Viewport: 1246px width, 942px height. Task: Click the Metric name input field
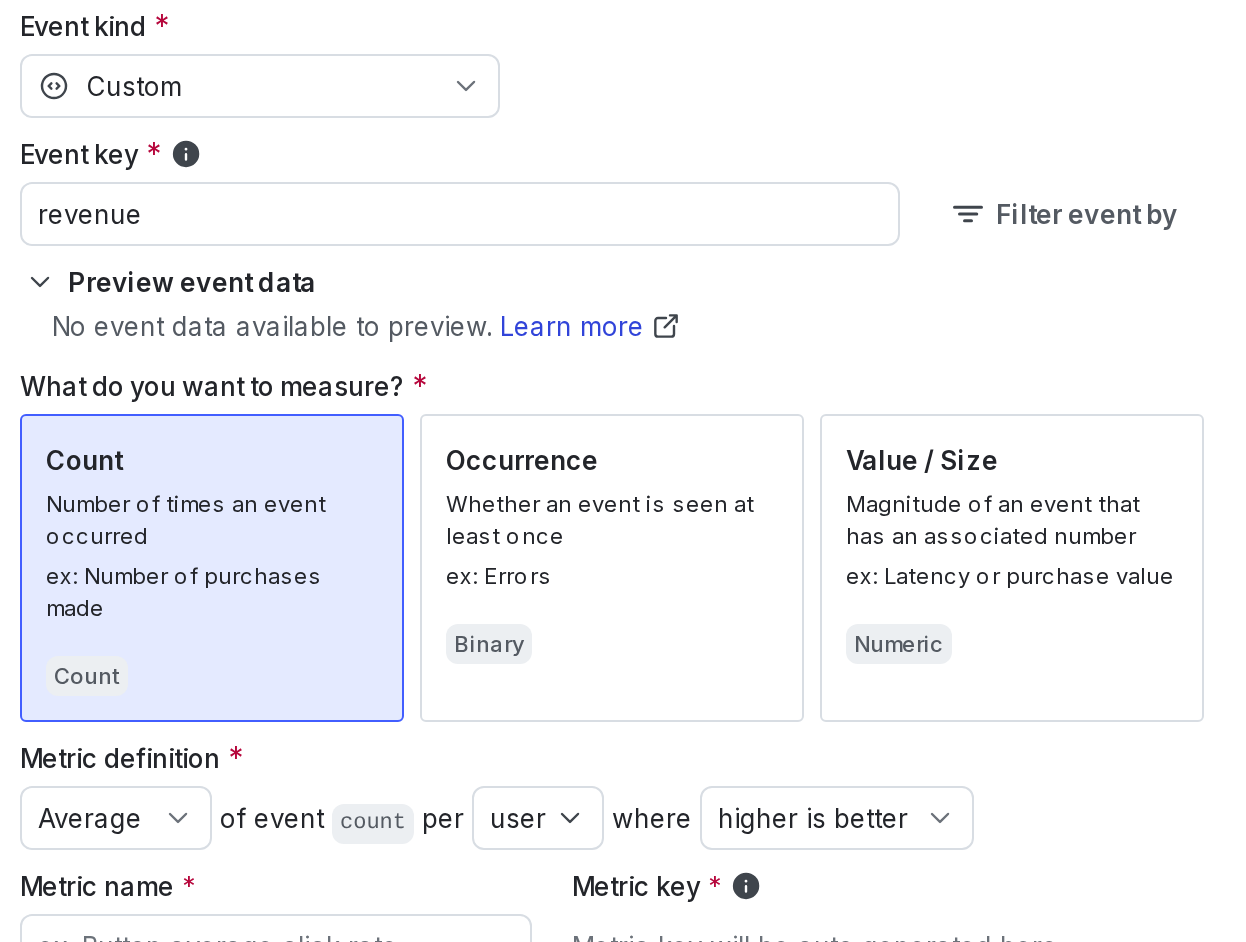pos(275,932)
